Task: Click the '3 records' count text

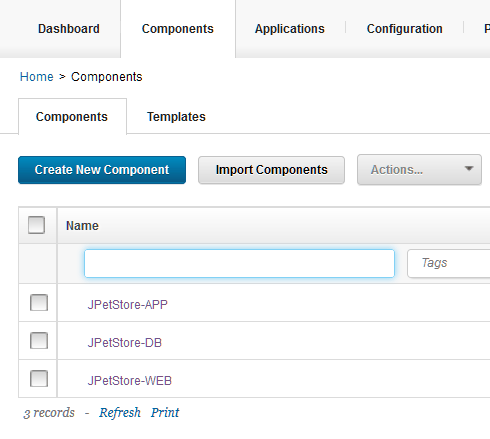Action: tap(49, 413)
